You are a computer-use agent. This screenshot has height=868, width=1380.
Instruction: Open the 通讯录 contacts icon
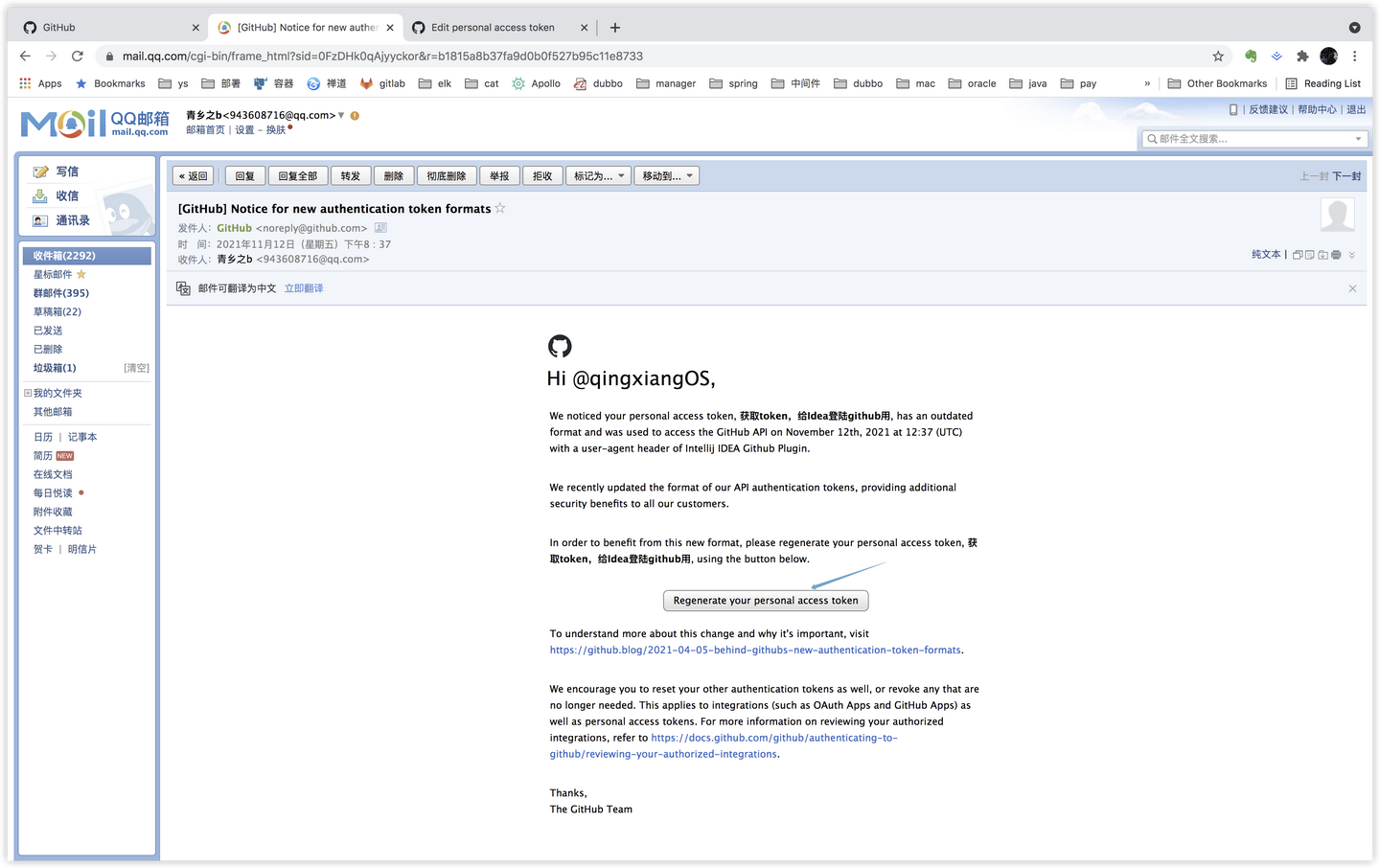click(x=38, y=219)
